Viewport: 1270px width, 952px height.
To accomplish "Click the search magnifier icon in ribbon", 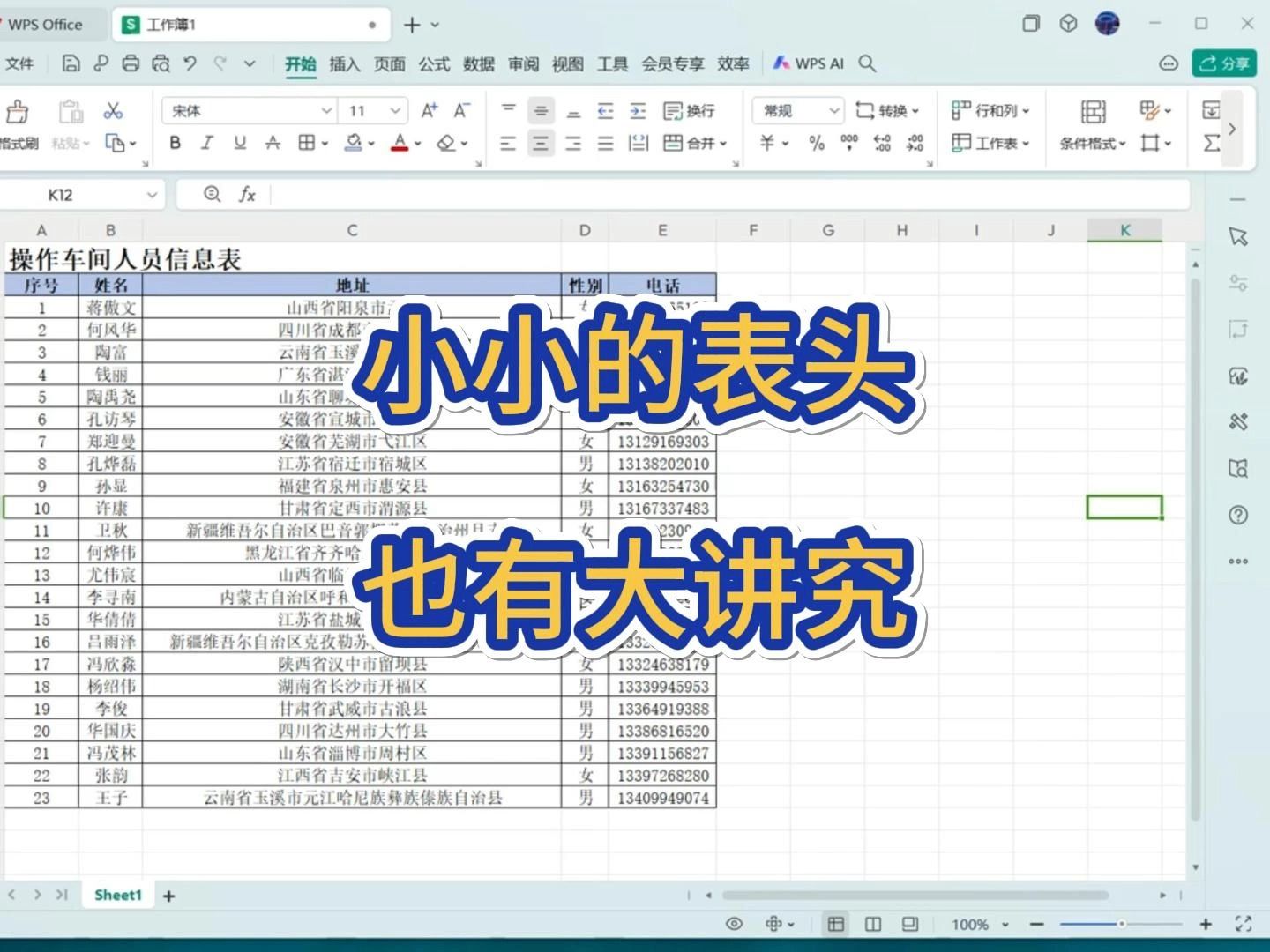I will (867, 63).
